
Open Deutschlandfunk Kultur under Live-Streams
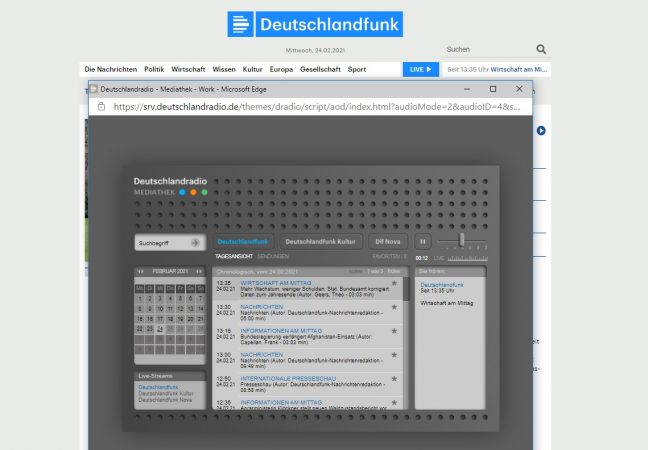(x=166, y=393)
